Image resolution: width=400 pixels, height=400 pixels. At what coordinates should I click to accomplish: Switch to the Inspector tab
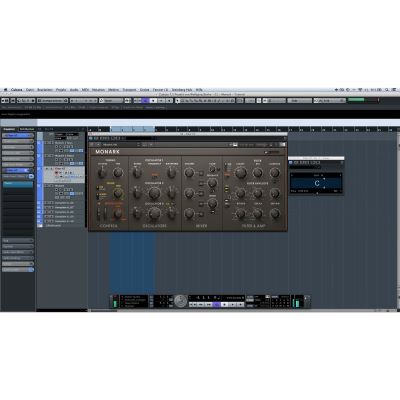point(9,129)
